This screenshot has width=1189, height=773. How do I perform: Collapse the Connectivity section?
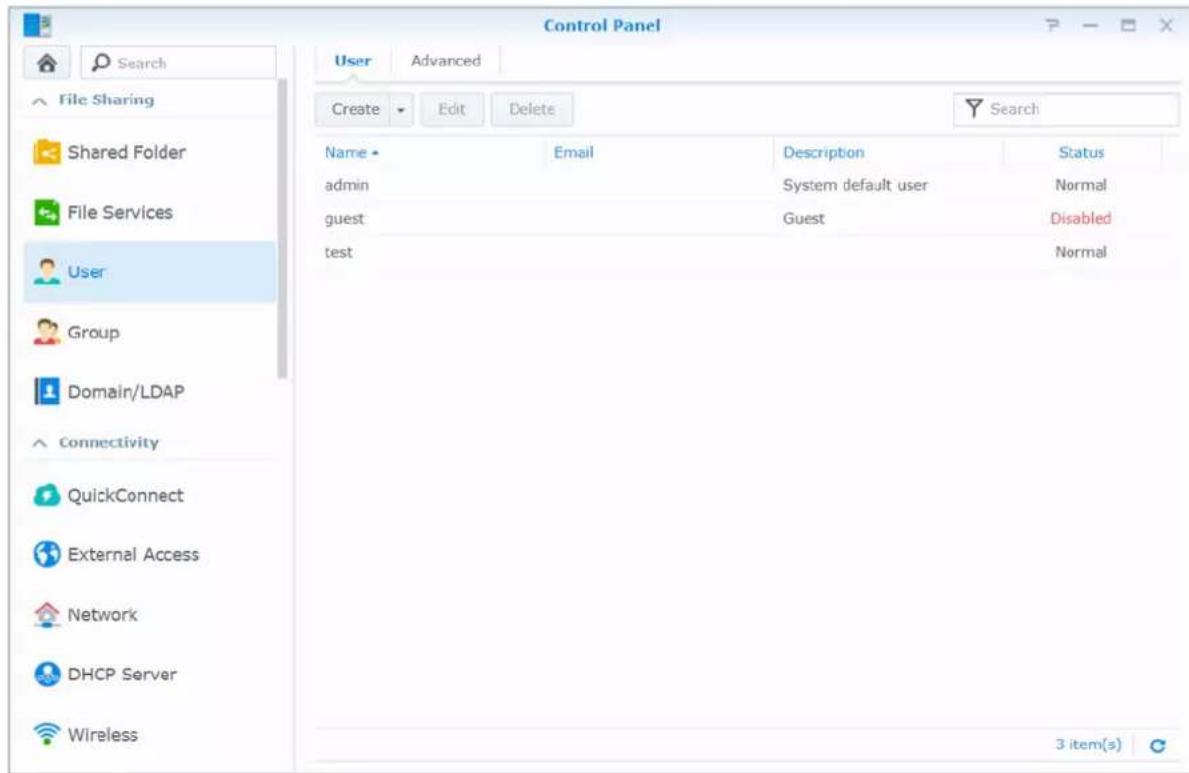click(x=39, y=443)
